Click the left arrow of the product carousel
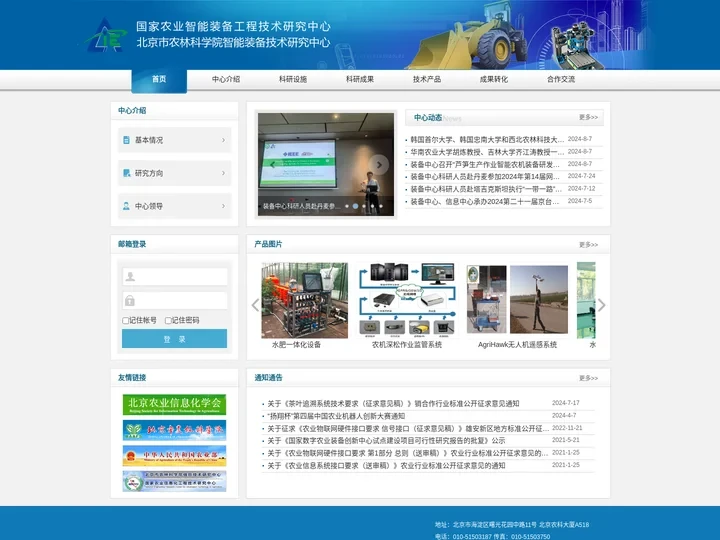Image resolution: width=720 pixels, height=540 pixels. click(255, 305)
